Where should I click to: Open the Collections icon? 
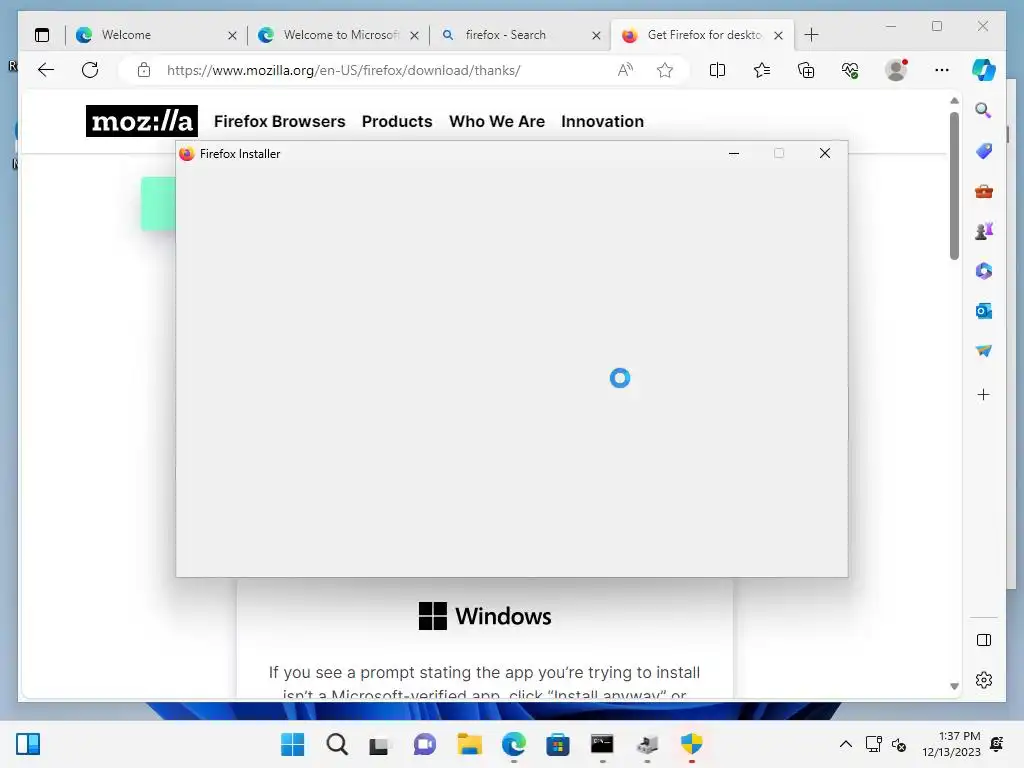click(x=806, y=70)
